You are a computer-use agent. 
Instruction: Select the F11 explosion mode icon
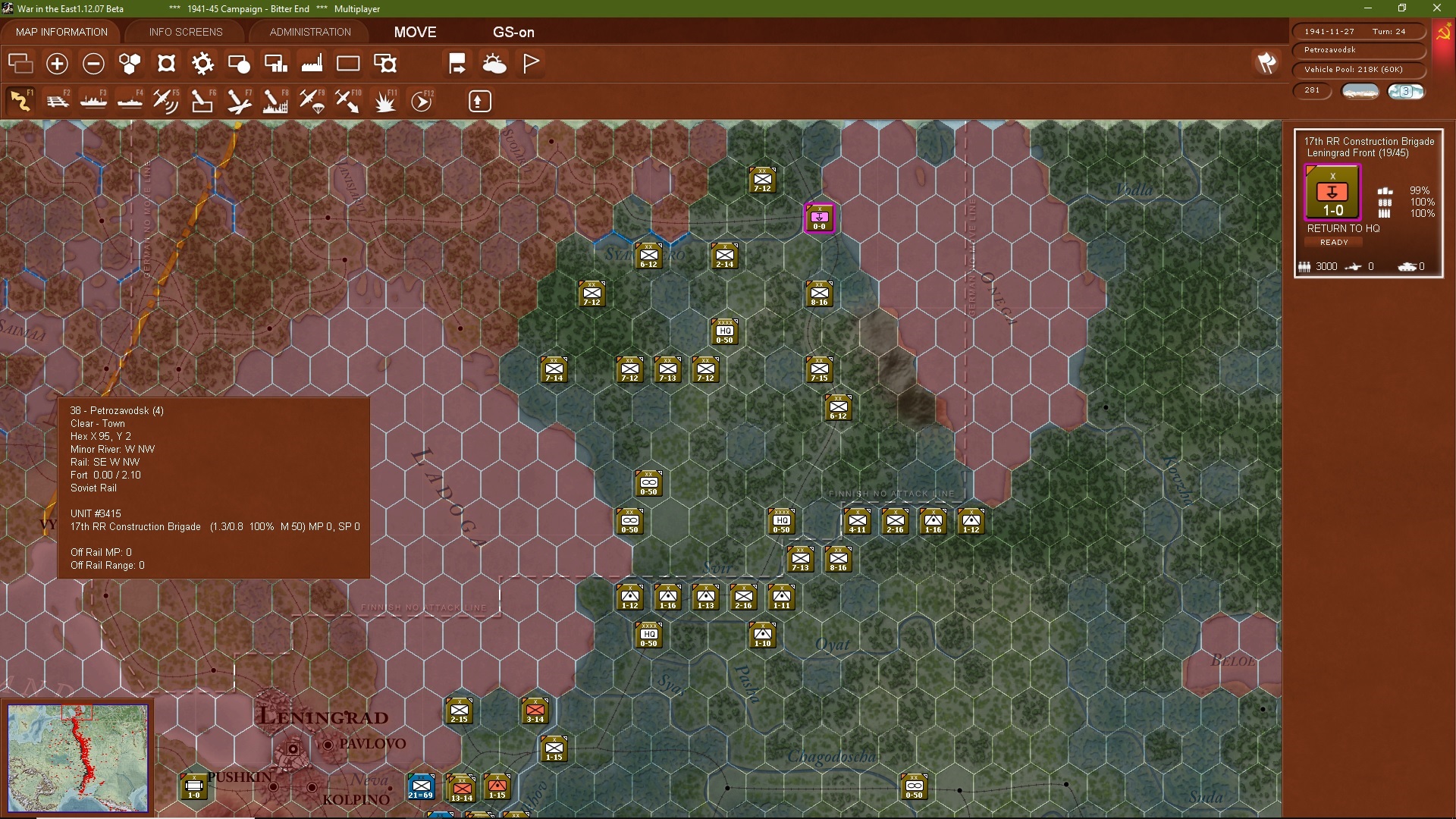pos(385,101)
